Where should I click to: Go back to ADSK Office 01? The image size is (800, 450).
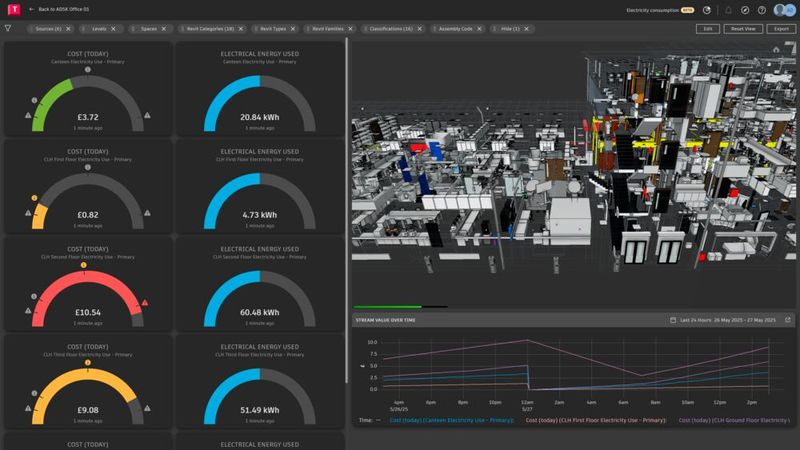click(x=63, y=9)
